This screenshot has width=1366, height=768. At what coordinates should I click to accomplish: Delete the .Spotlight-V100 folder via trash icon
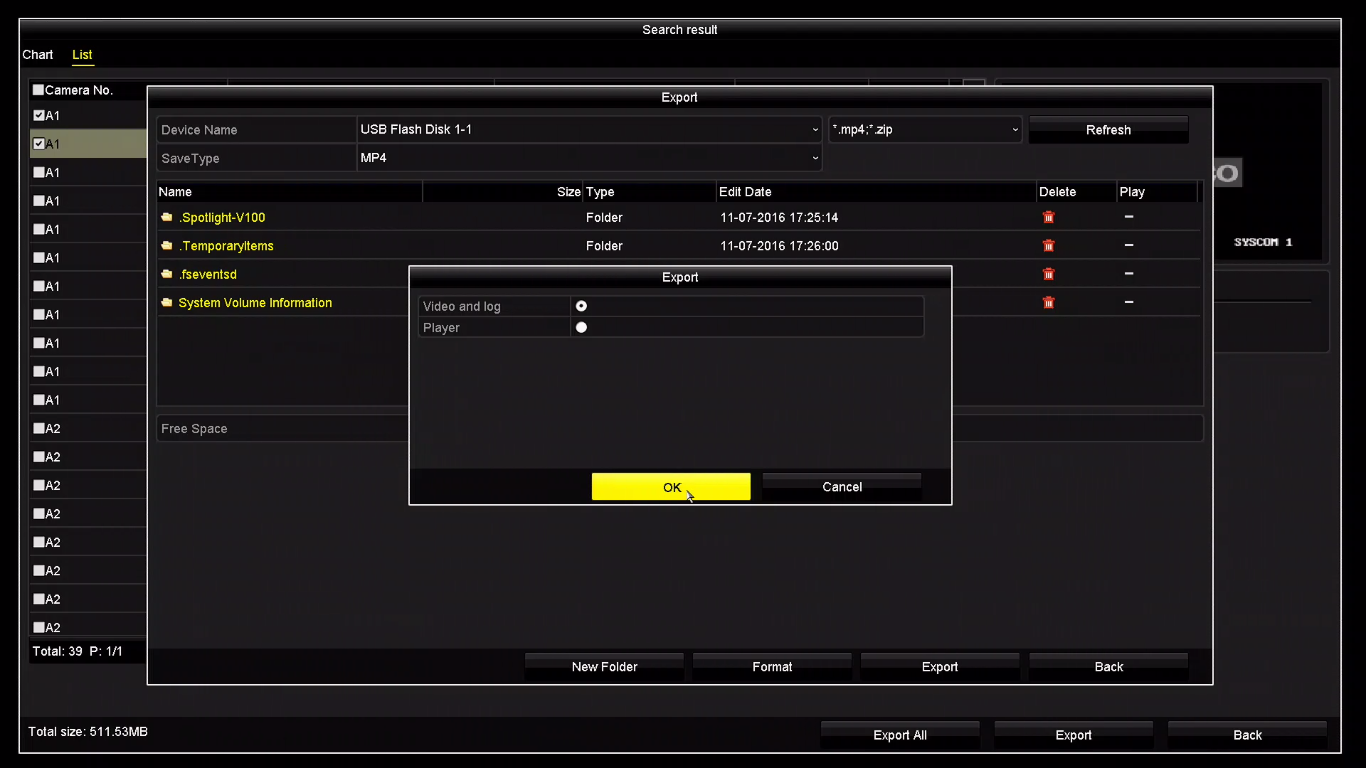(1048, 217)
